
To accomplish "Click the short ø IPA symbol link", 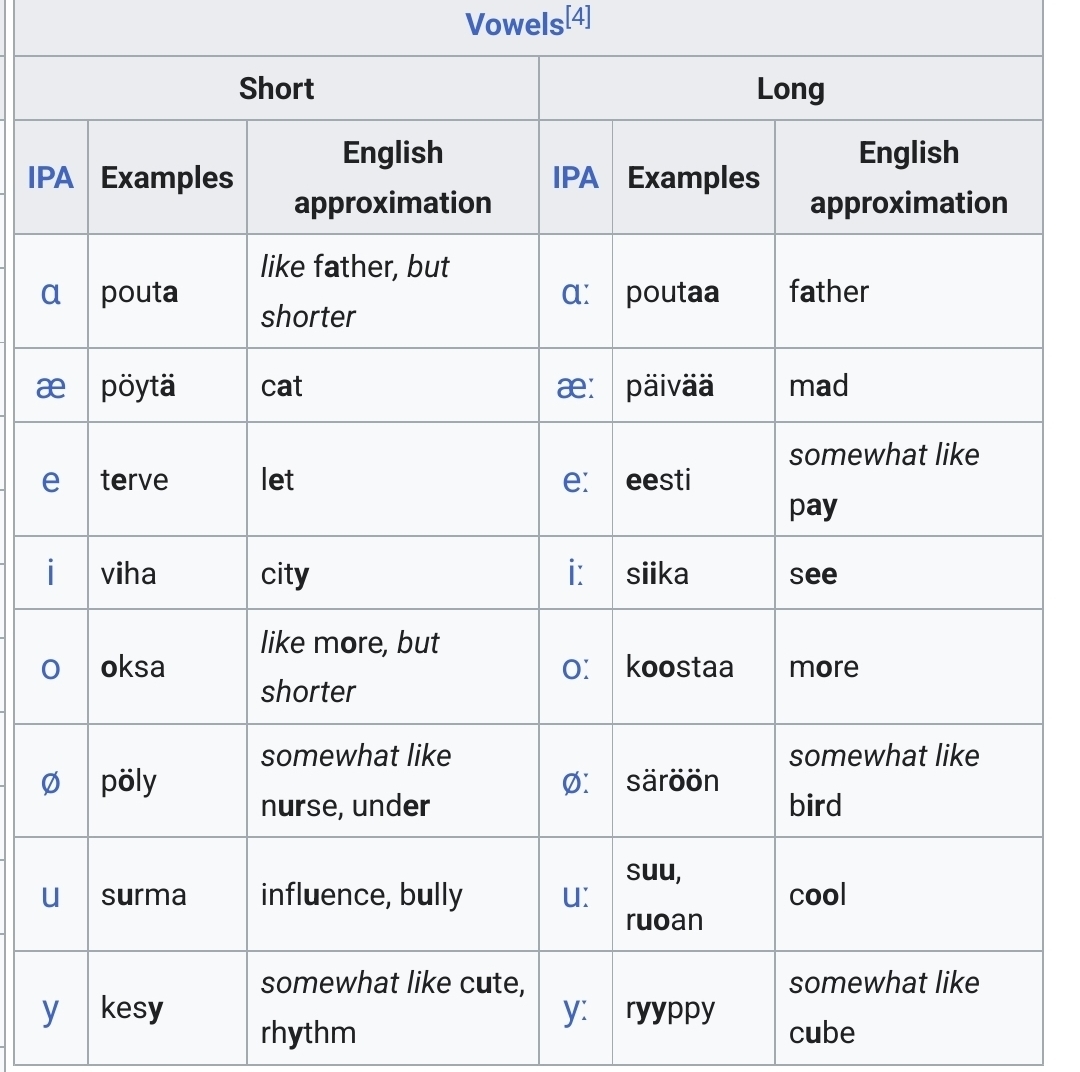I will (x=50, y=781).
